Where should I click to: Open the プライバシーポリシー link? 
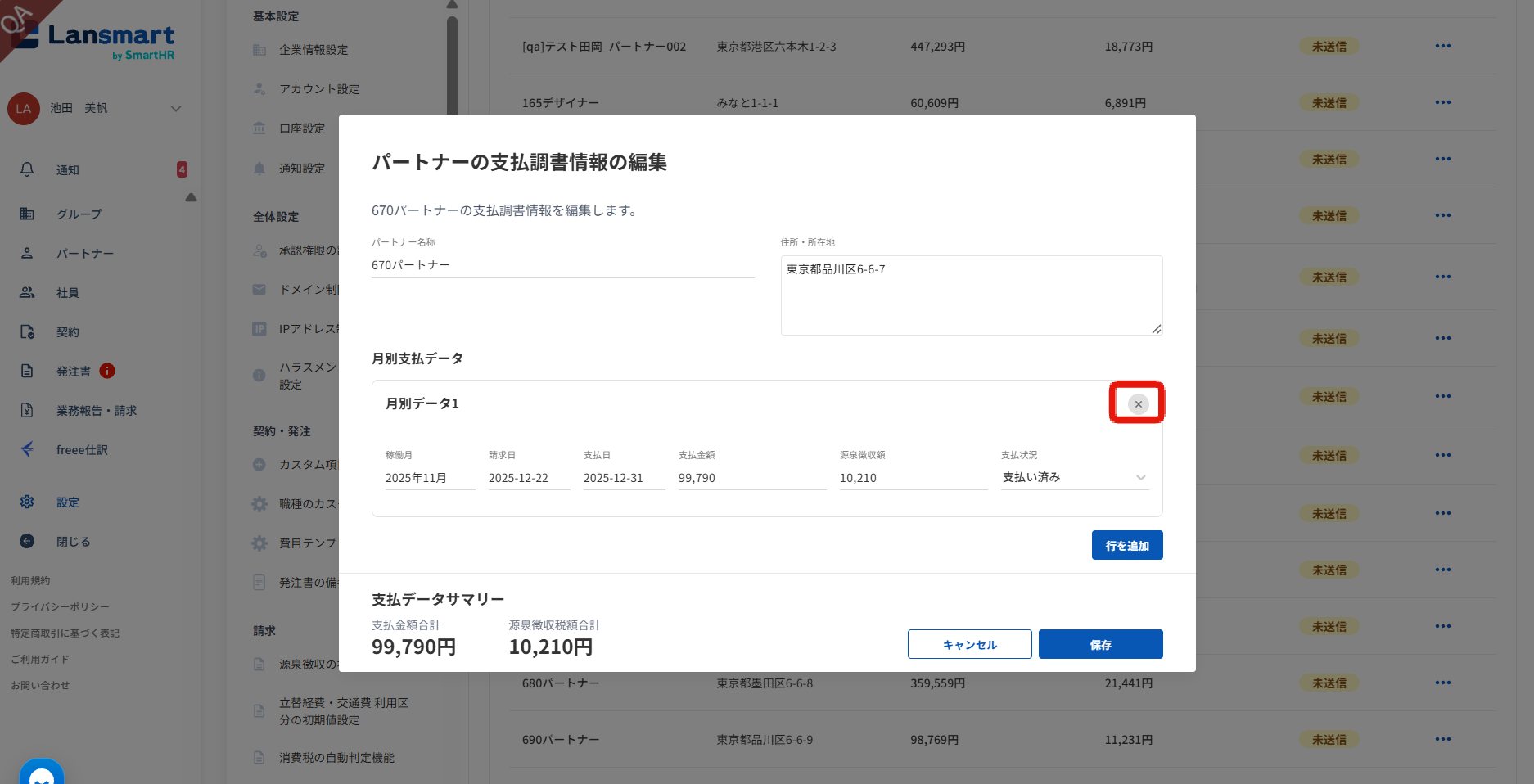pos(60,606)
